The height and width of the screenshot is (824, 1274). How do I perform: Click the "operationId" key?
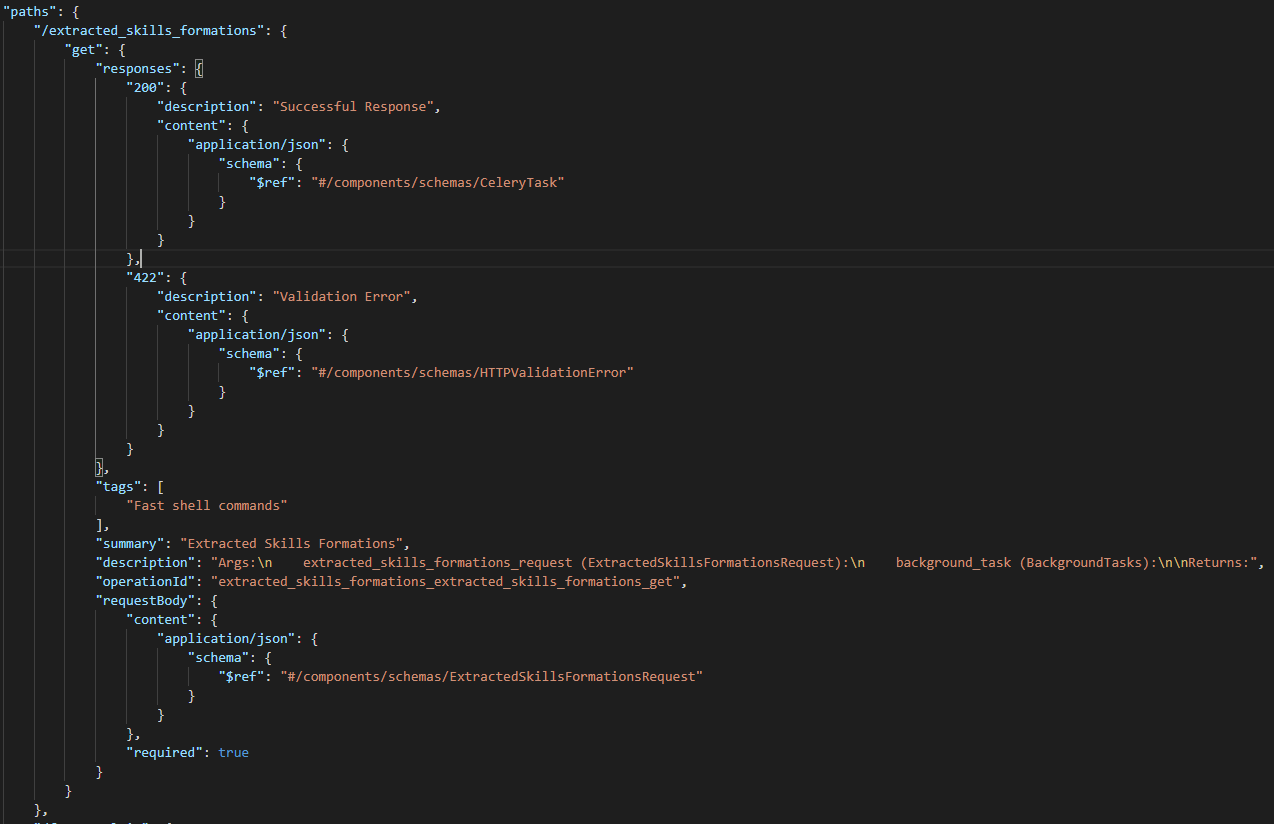[146, 581]
